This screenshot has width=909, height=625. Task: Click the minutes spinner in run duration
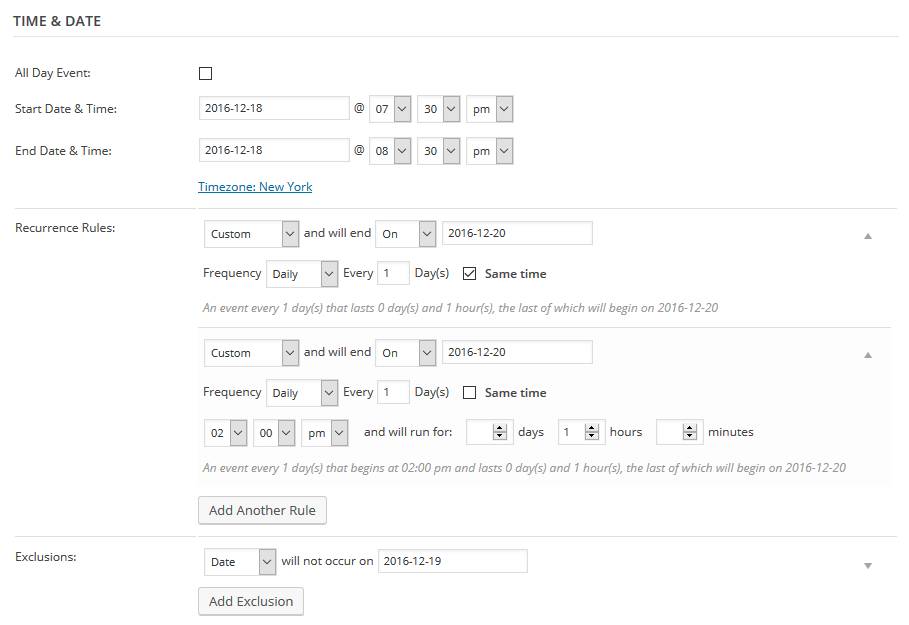[x=679, y=432]
